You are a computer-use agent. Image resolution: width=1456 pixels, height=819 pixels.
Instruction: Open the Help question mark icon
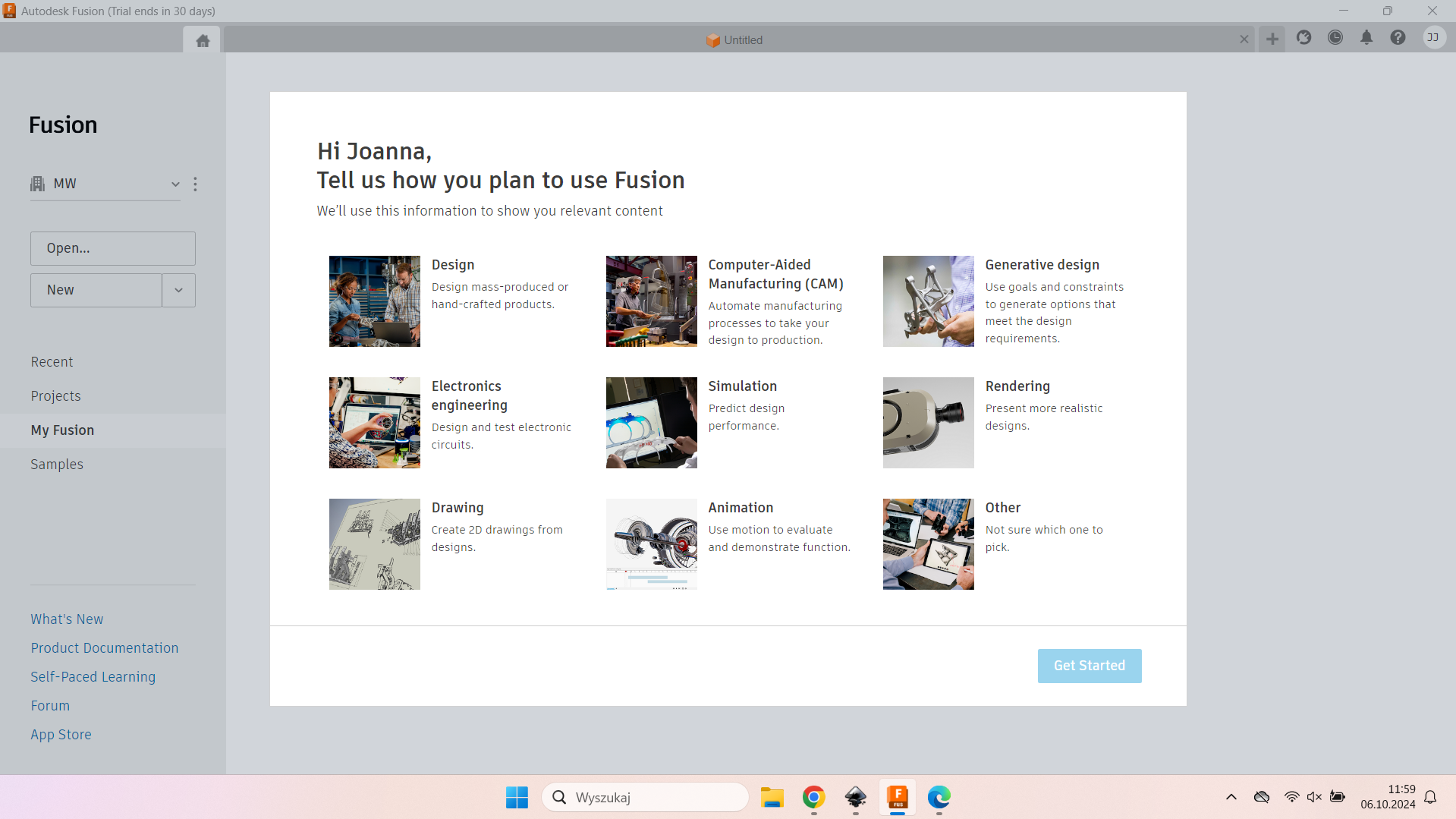pyautogui.click(x=1398, y=37)
